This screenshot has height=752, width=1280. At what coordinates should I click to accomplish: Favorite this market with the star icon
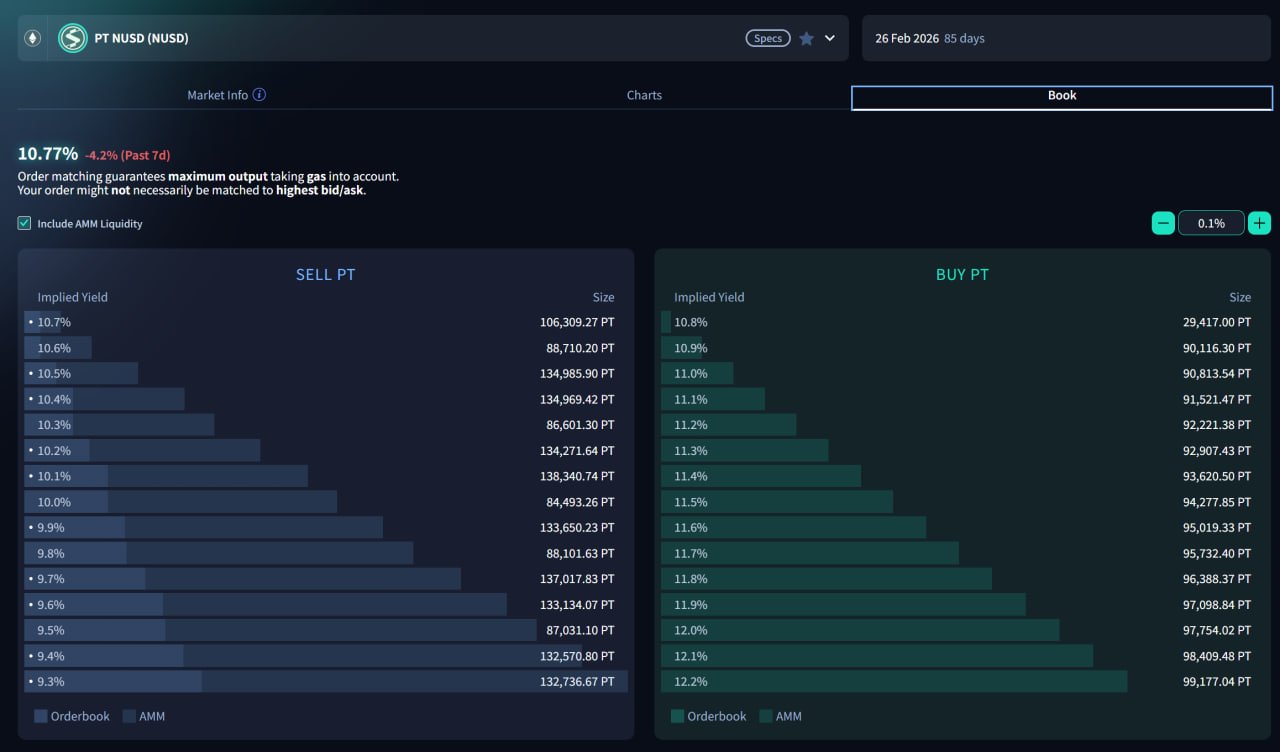(806, 39)
